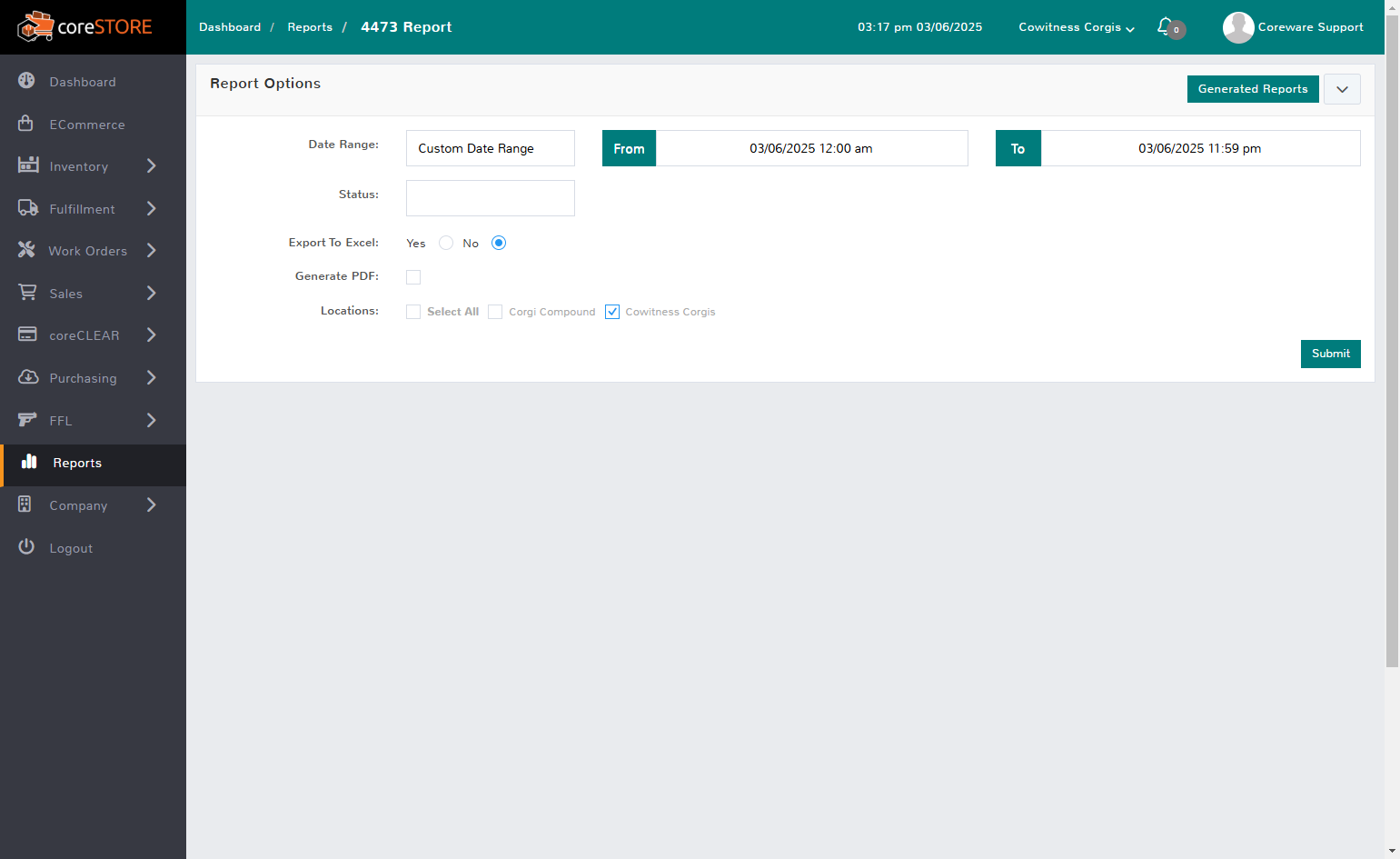Viewport: 1400px width, 859px height.
Task: Open the Dashboard sidebar menu item
Action: (93, 82)
